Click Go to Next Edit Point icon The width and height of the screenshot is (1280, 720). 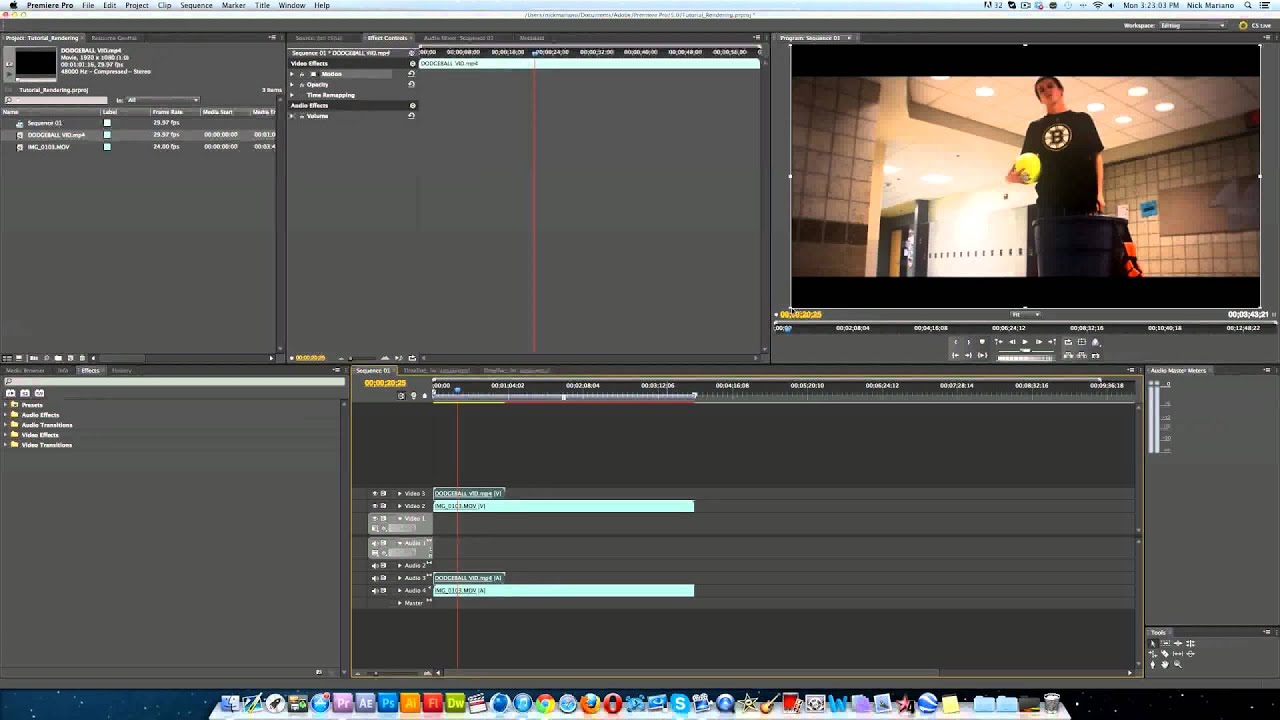pos(1052,342)
